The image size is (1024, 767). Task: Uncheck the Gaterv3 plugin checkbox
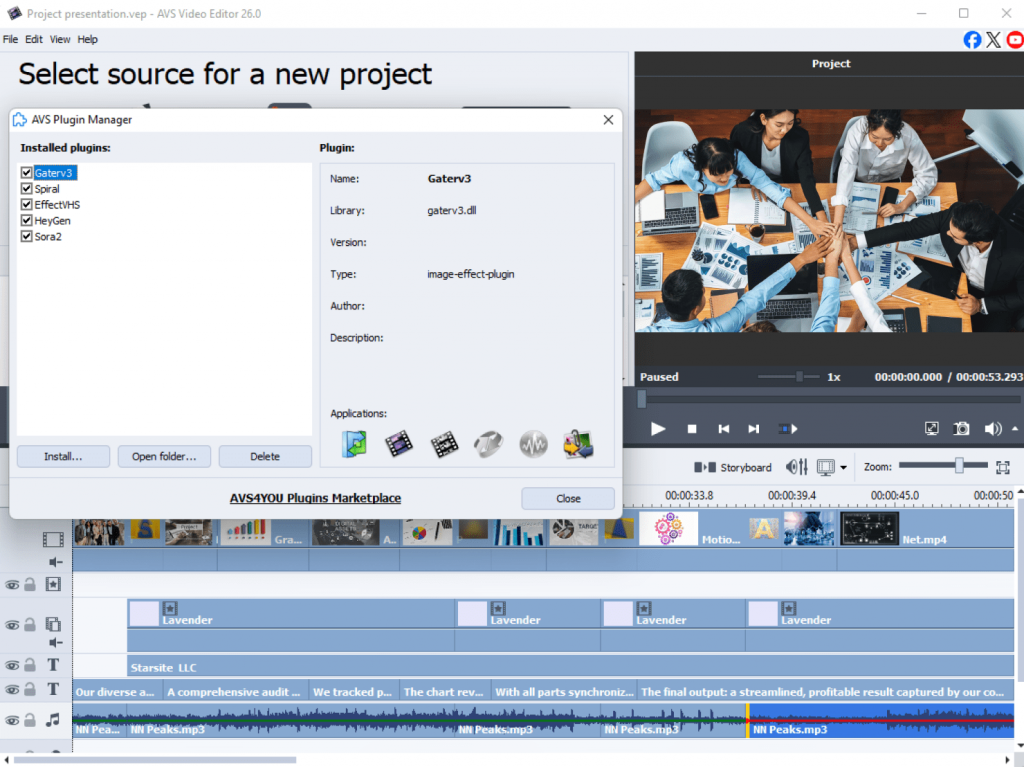click(26, 172)
